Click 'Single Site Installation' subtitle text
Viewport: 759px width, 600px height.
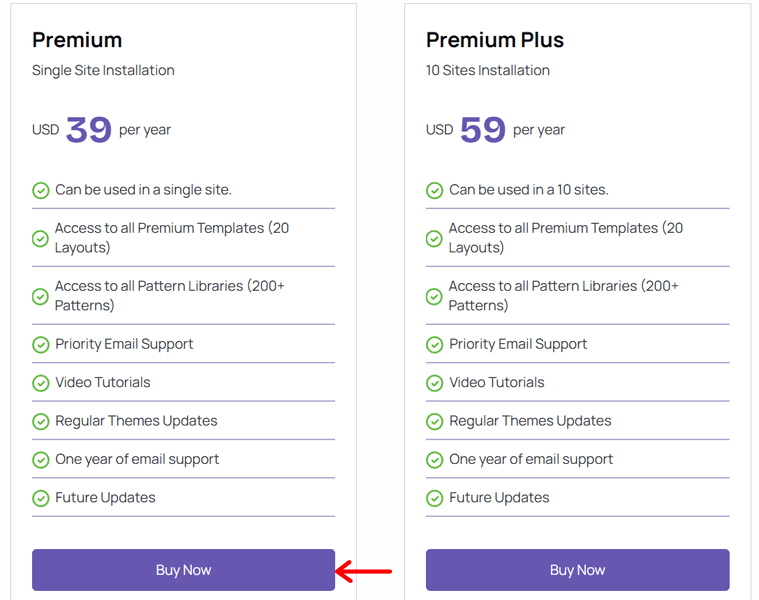[103, 70]
